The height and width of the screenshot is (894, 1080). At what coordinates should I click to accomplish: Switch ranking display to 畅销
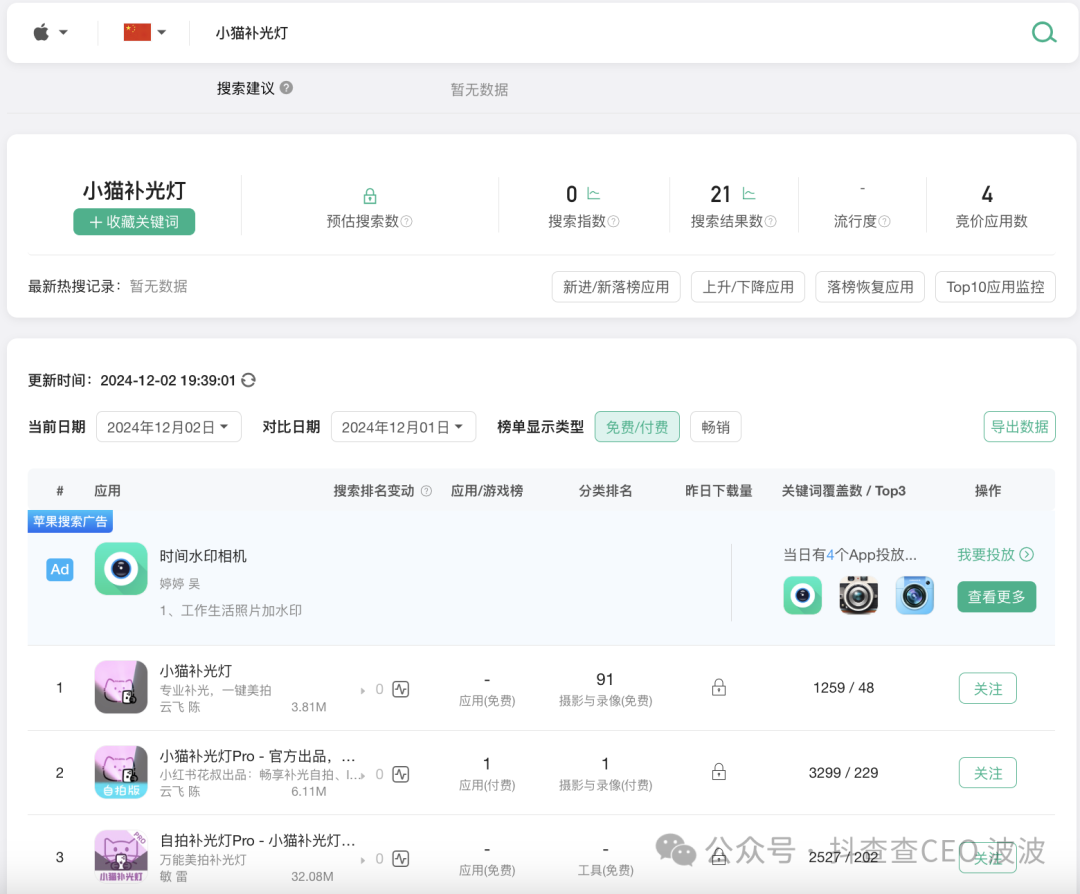pyautogui.click(x=715, y=426)
